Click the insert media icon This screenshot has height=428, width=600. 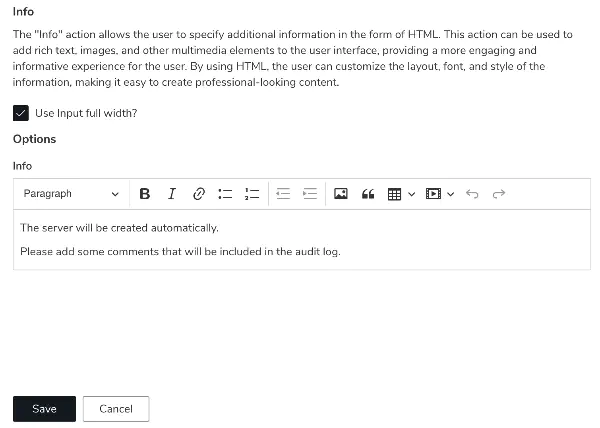(433, 194)
